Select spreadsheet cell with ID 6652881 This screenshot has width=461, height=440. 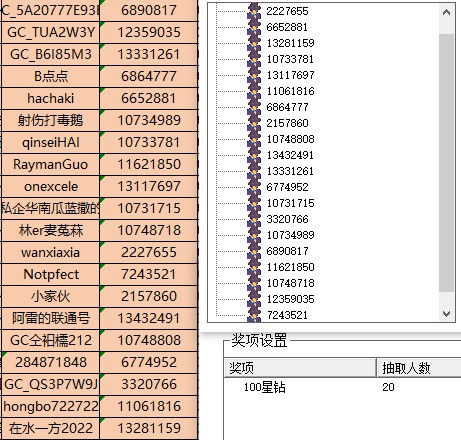click(x=149, y=98)
